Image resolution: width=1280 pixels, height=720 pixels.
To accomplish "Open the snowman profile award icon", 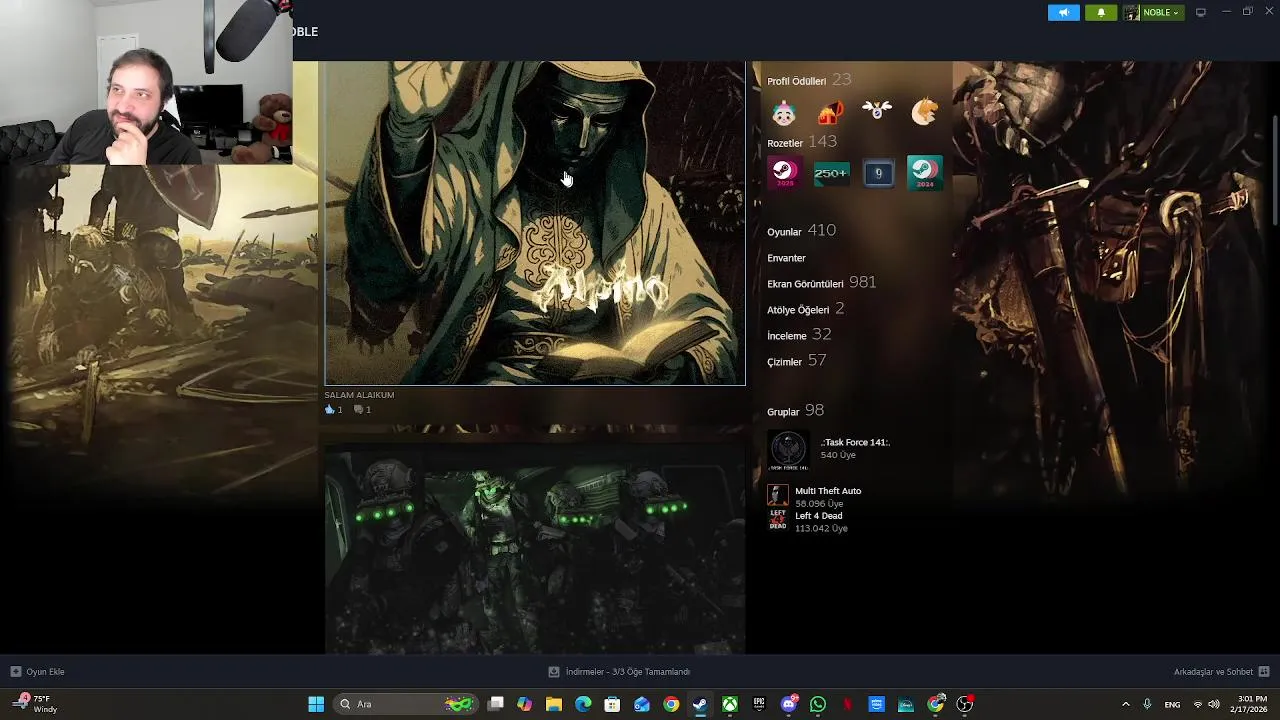I will point(784,112).
